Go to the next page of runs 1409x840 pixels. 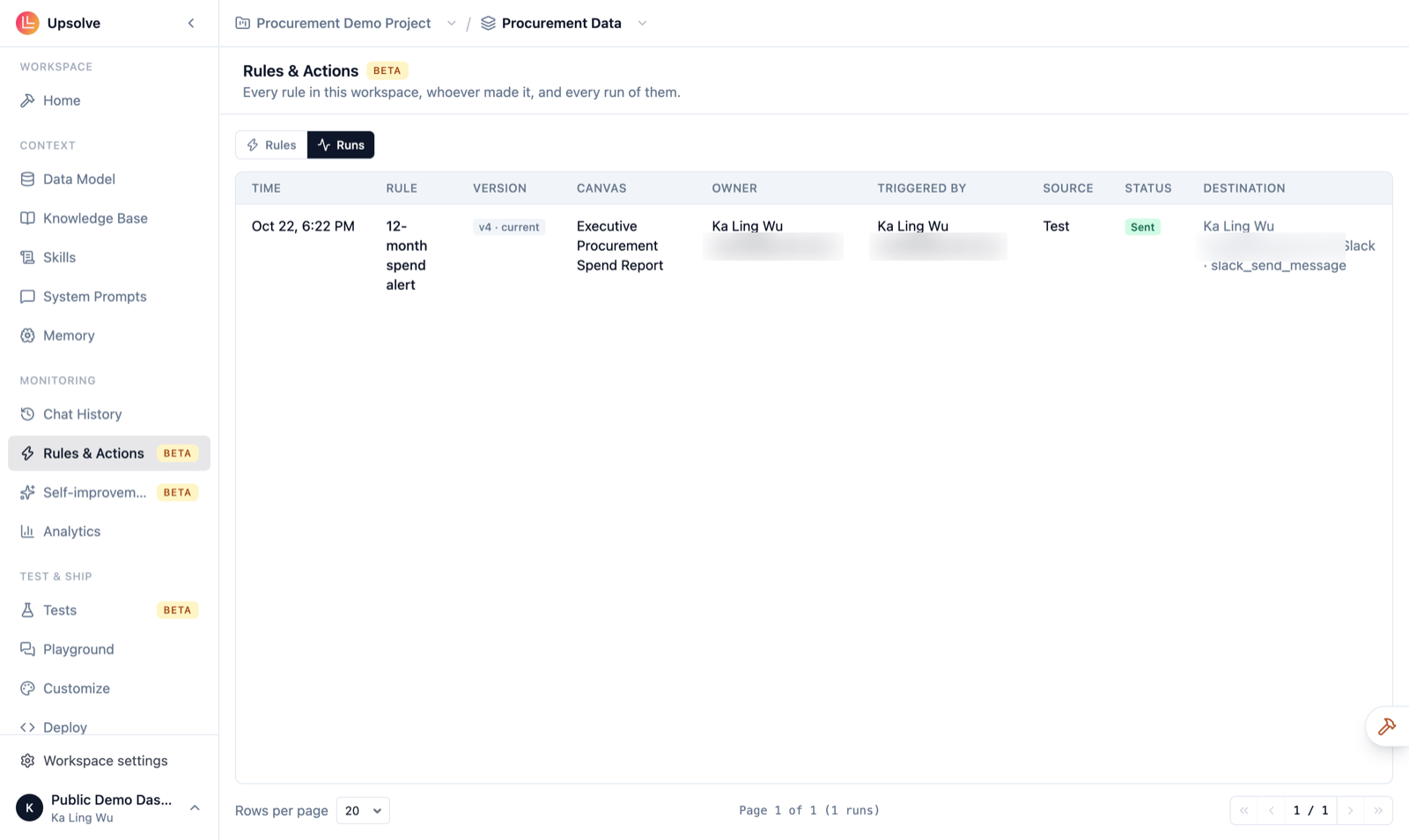(x=1351, y=811)
